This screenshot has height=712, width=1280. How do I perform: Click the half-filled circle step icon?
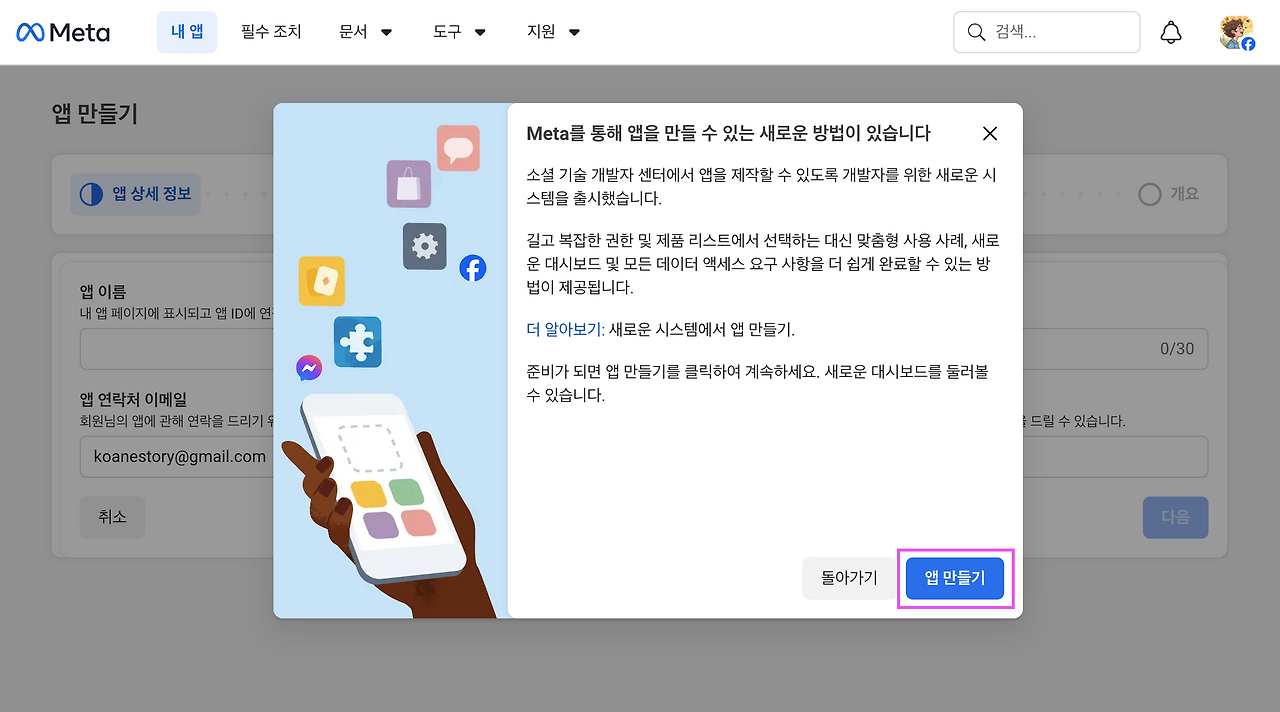pyautogui.click(x=91, y=194)
